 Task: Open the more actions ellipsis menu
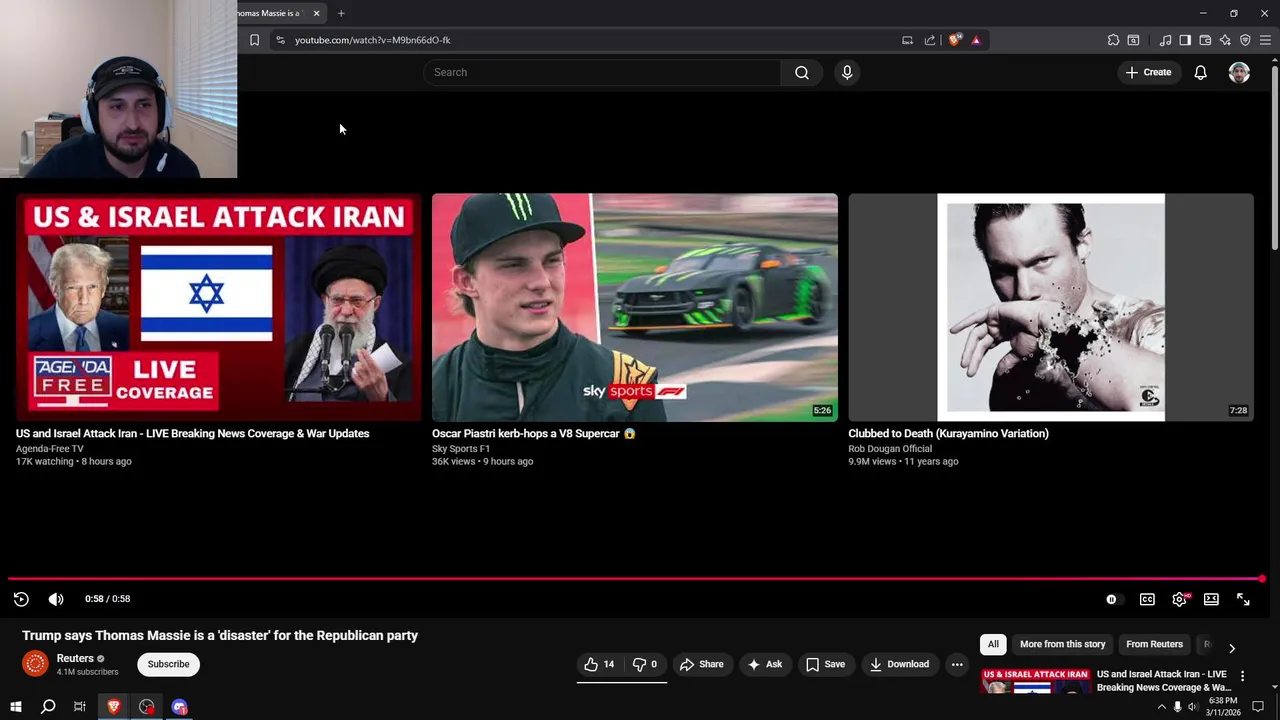point(957,664)
